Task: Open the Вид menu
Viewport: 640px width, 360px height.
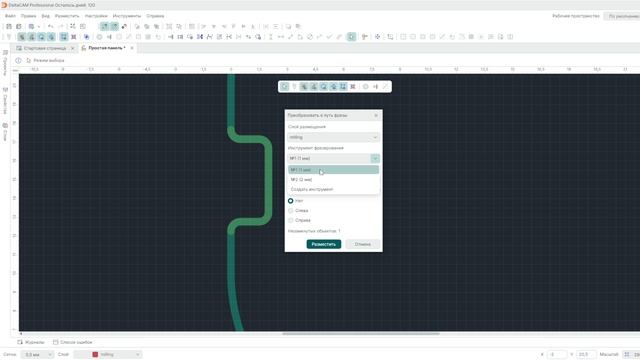Action: point(46,16)
